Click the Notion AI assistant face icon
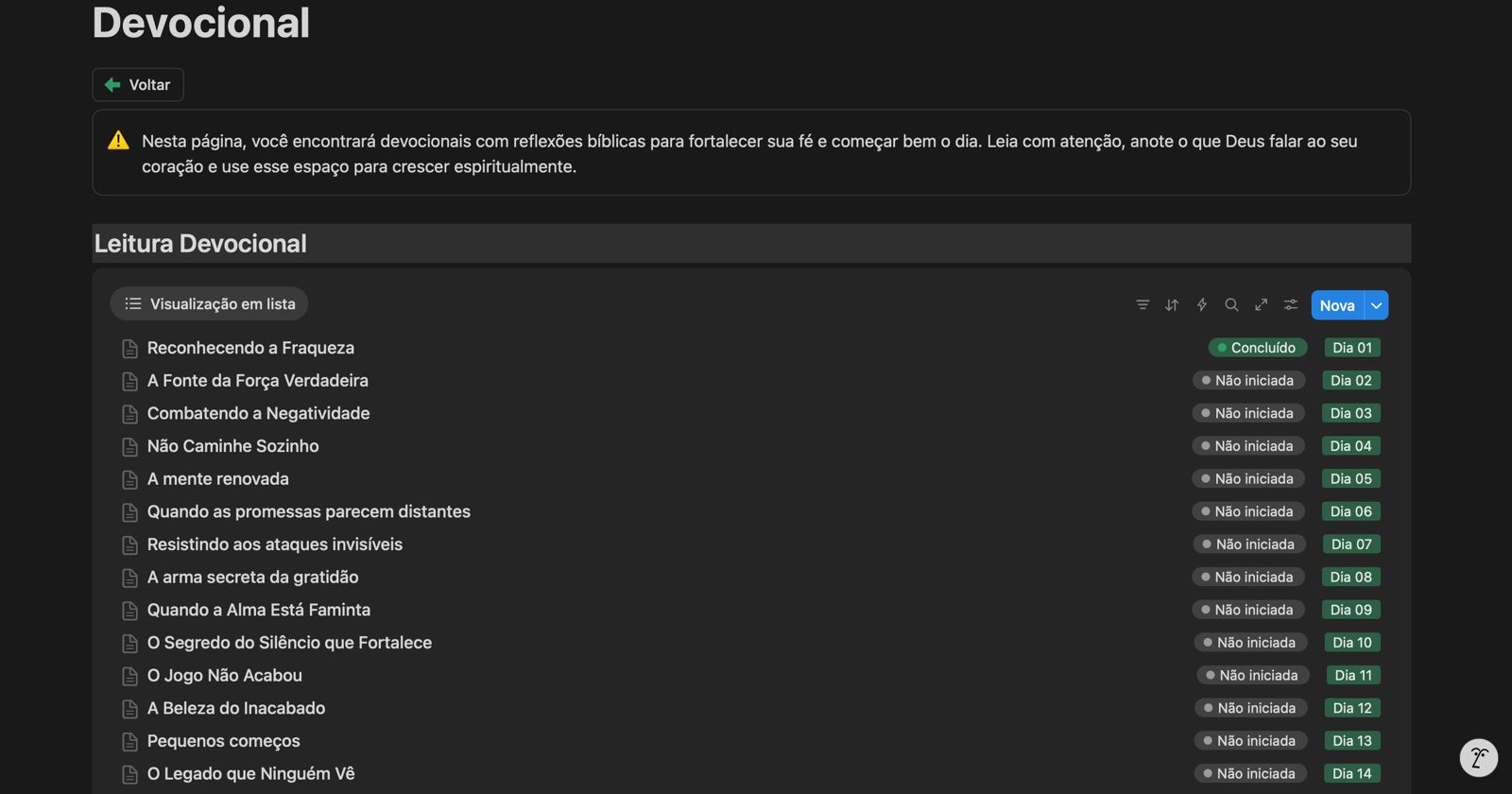The width and height of the screenshot is (1512, 794). click(1479, 757)
